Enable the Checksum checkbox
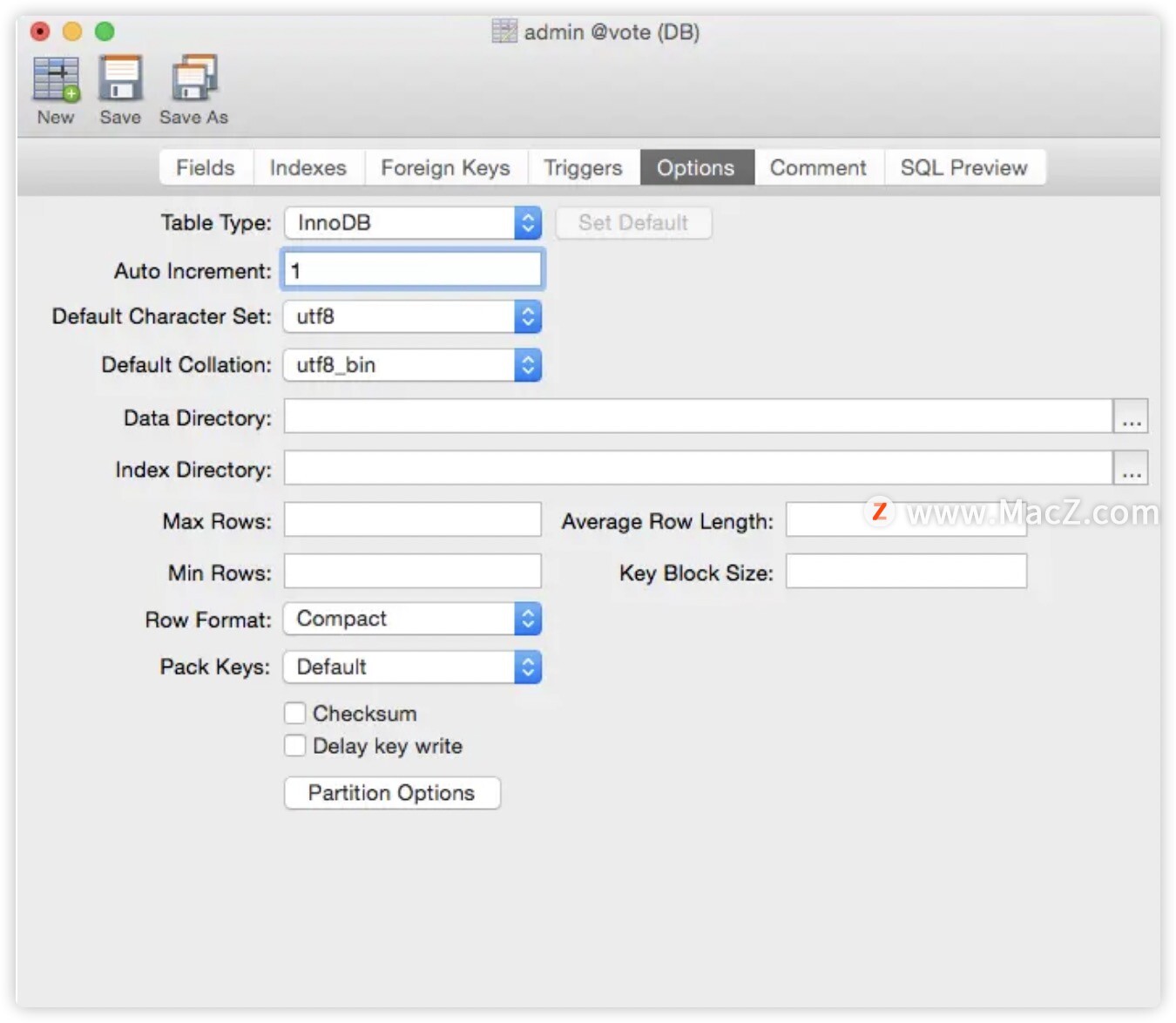 pos(295,714)
